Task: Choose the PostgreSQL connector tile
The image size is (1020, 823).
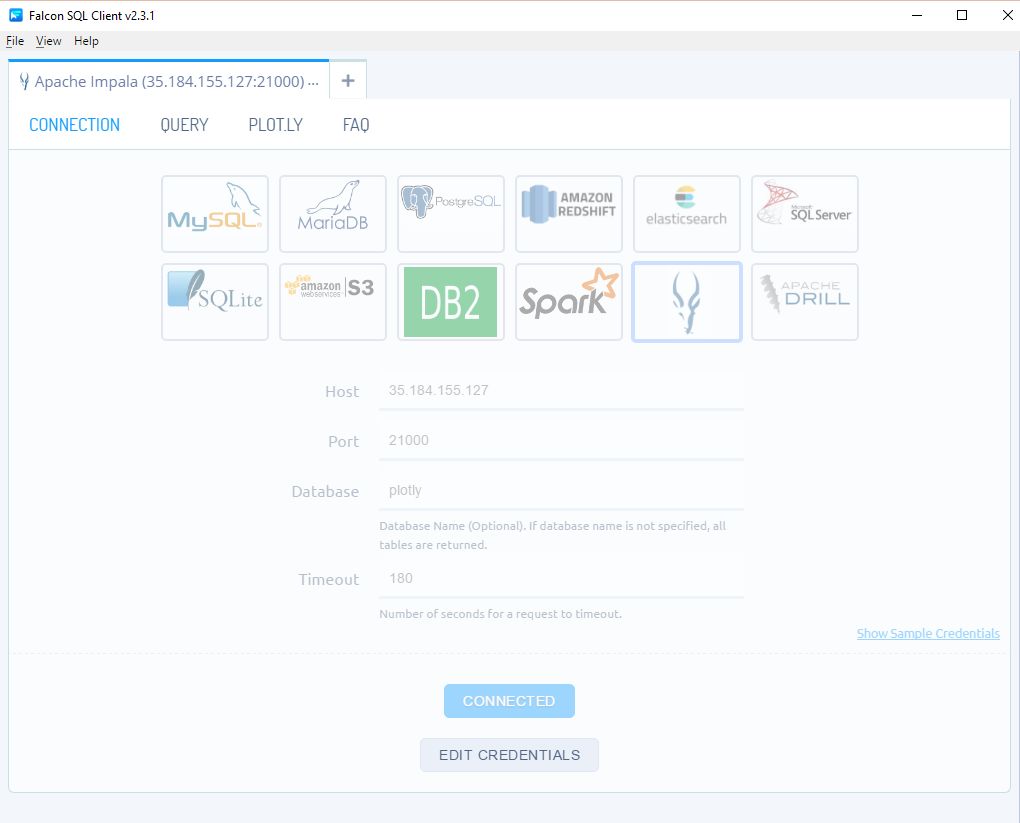Action: [451, 213]
